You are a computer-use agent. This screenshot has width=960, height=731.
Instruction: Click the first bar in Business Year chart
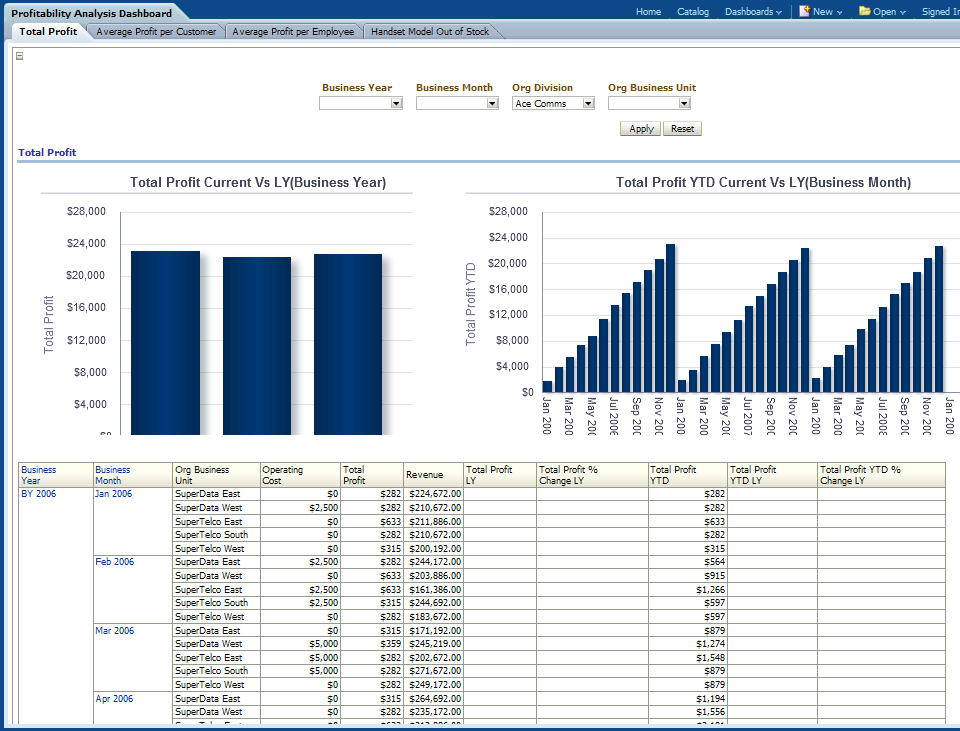(165, 343)
